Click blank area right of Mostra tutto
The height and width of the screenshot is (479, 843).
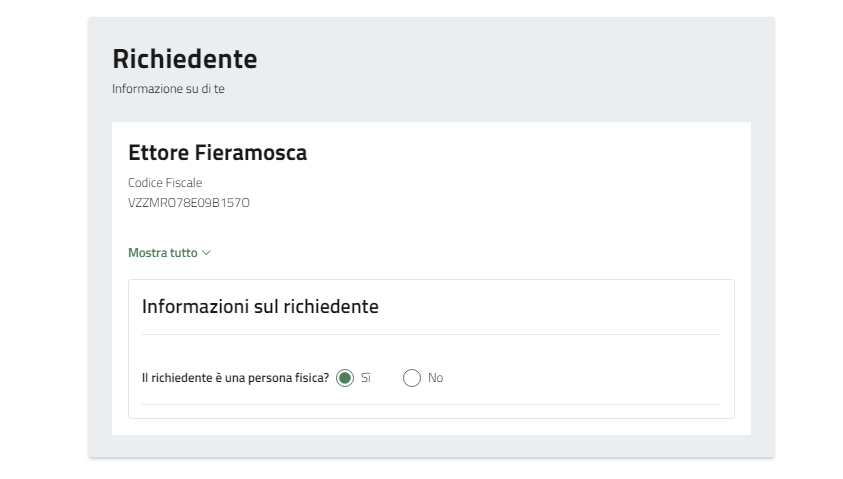pyautogui.click(x=450, y=253)
